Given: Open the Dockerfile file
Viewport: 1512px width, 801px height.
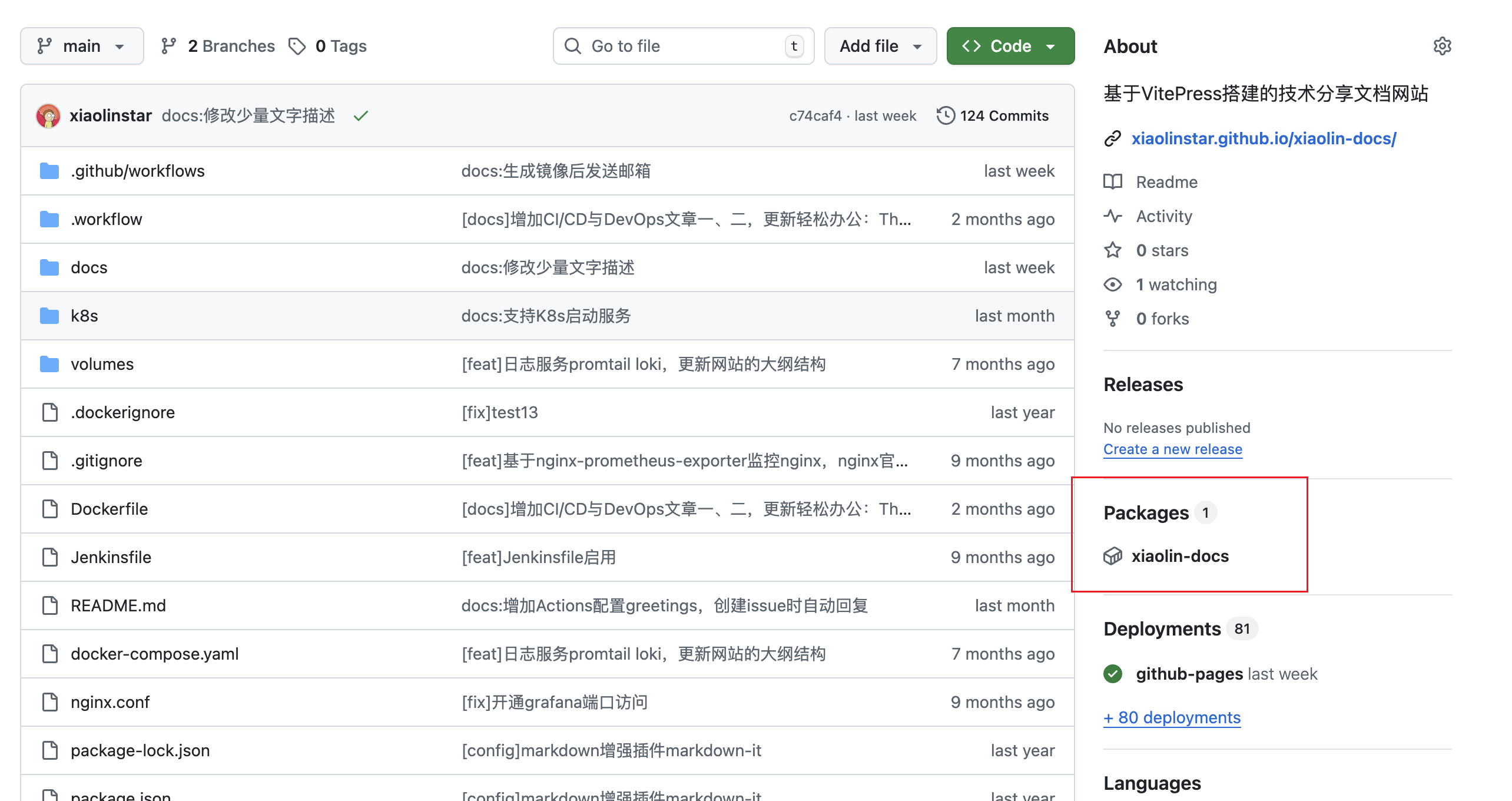Looking at the screenshot, I should point(110,509).
